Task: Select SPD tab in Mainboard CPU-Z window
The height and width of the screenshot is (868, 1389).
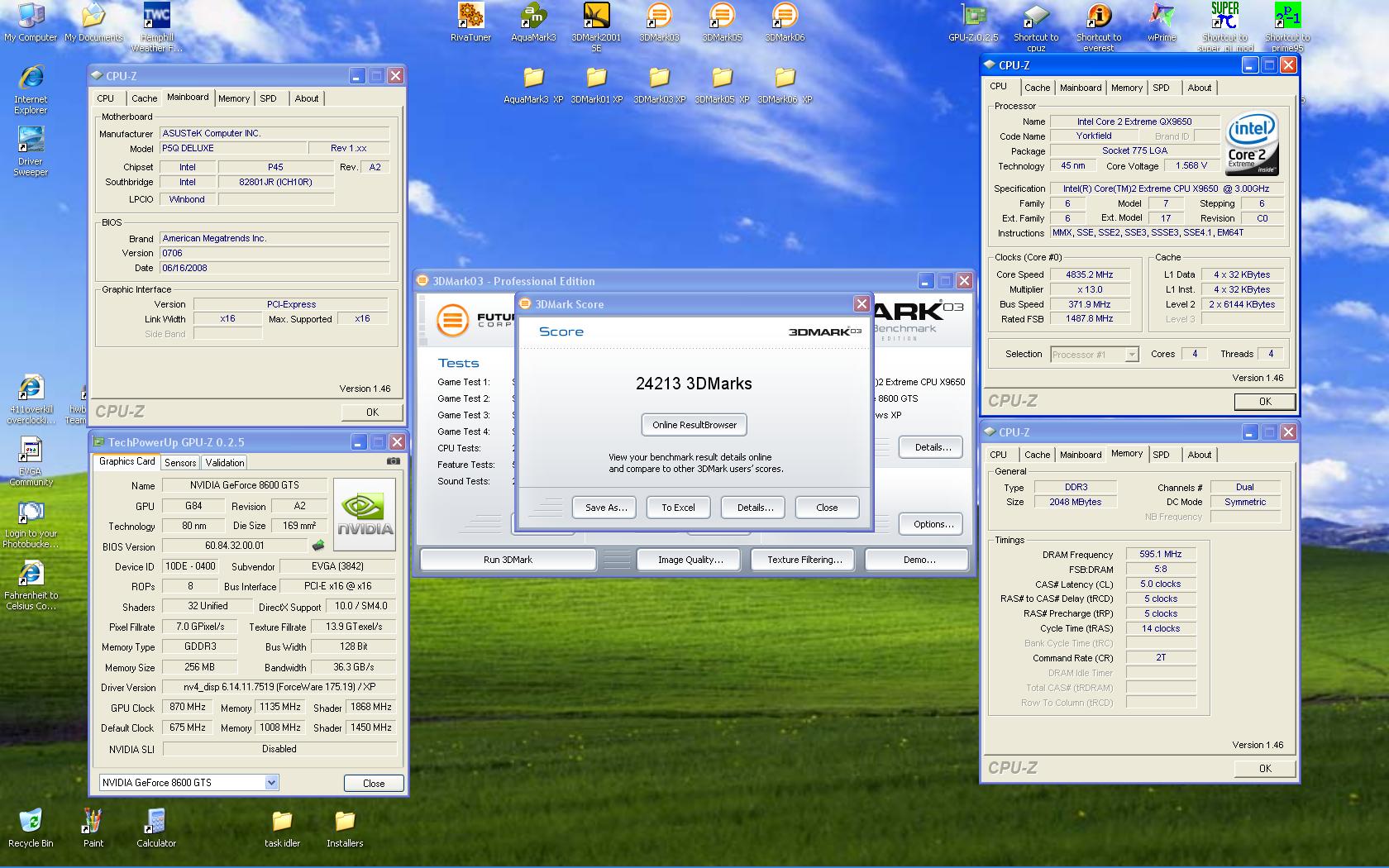Action: coord(268,98)
